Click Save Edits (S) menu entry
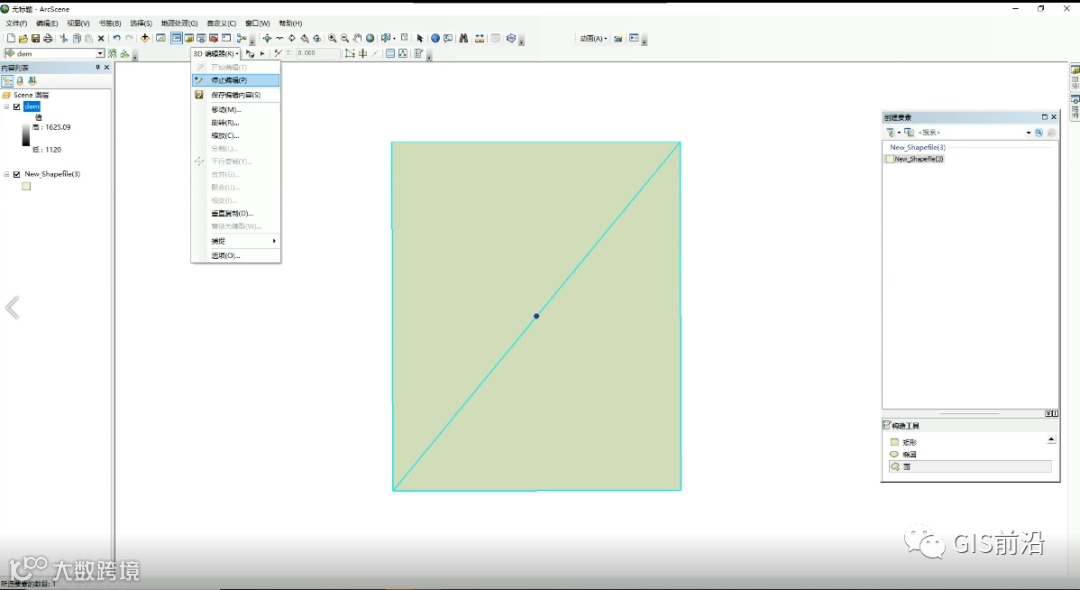Viewport: 1080px width, 590px height. [236, 95]
